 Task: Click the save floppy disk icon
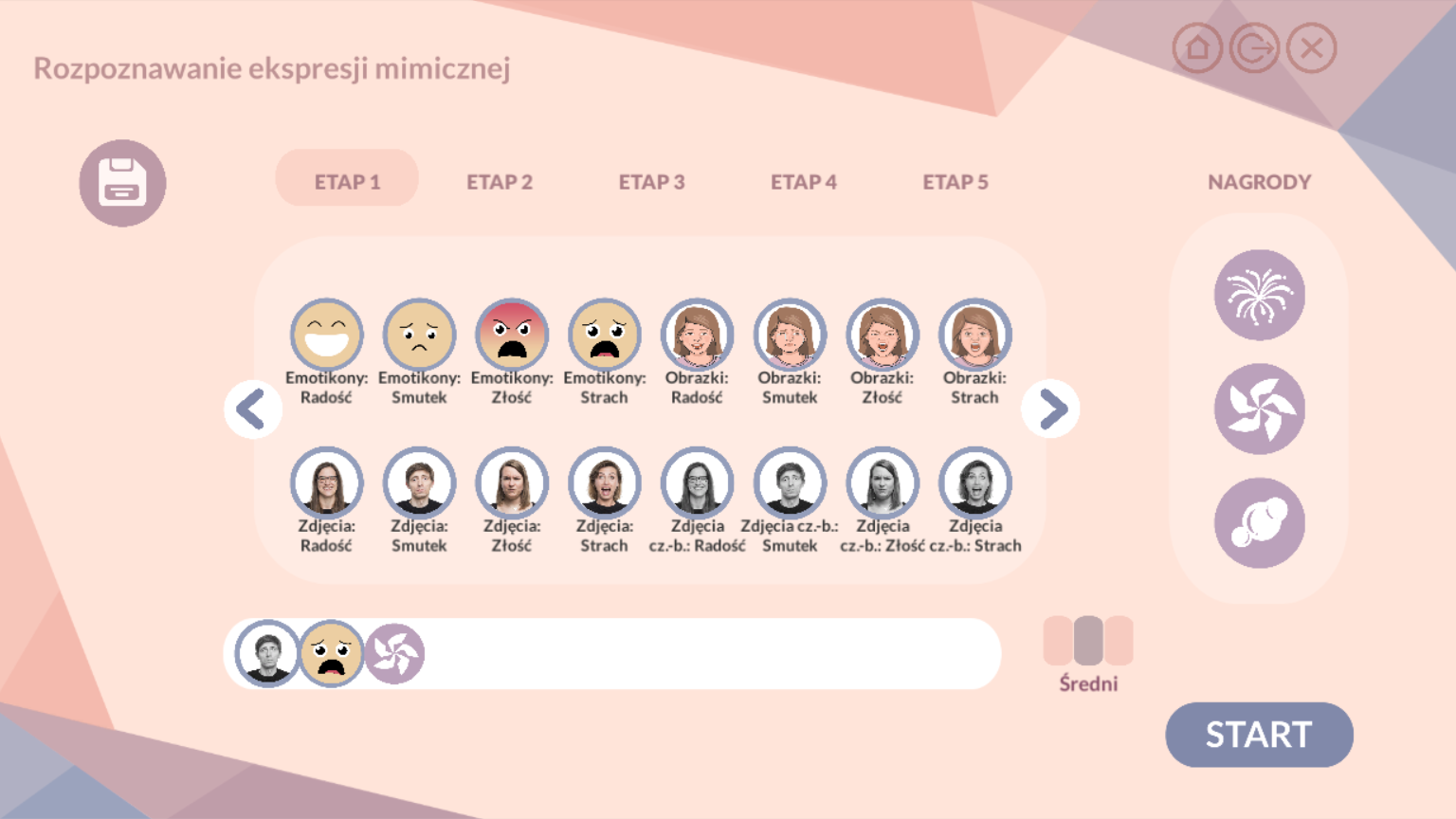(122, 183)
